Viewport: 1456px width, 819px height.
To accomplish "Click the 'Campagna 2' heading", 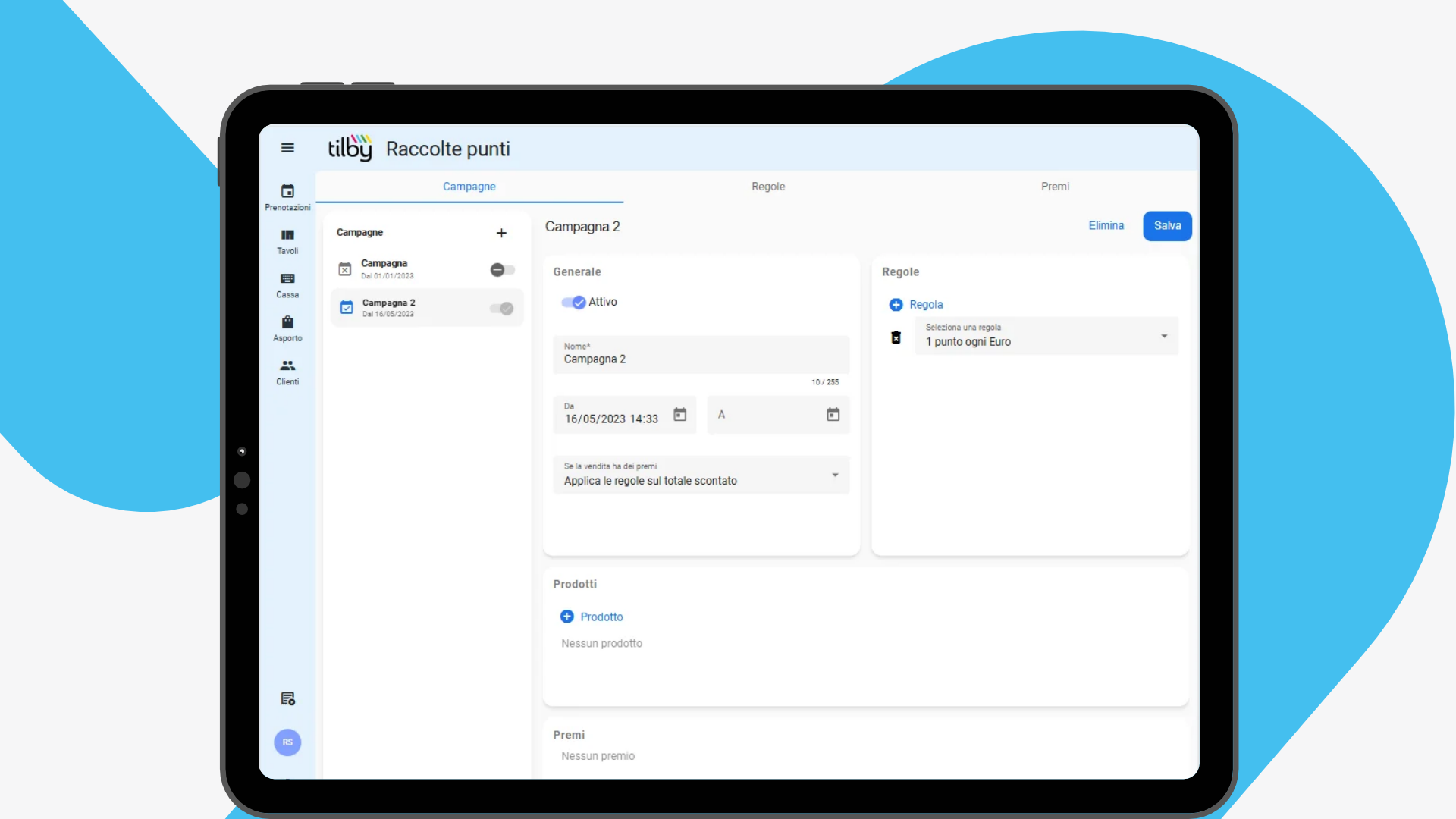I will click(x=582, y=227).
